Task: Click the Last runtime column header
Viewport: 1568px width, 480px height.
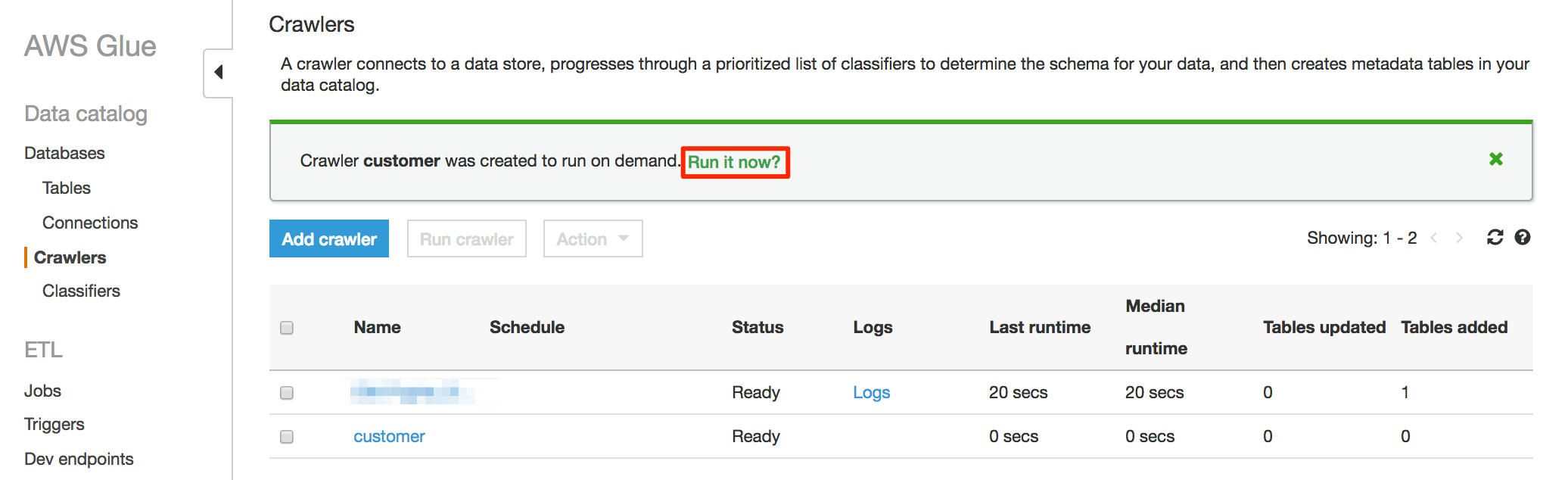Action: [x=1040, y=327]
